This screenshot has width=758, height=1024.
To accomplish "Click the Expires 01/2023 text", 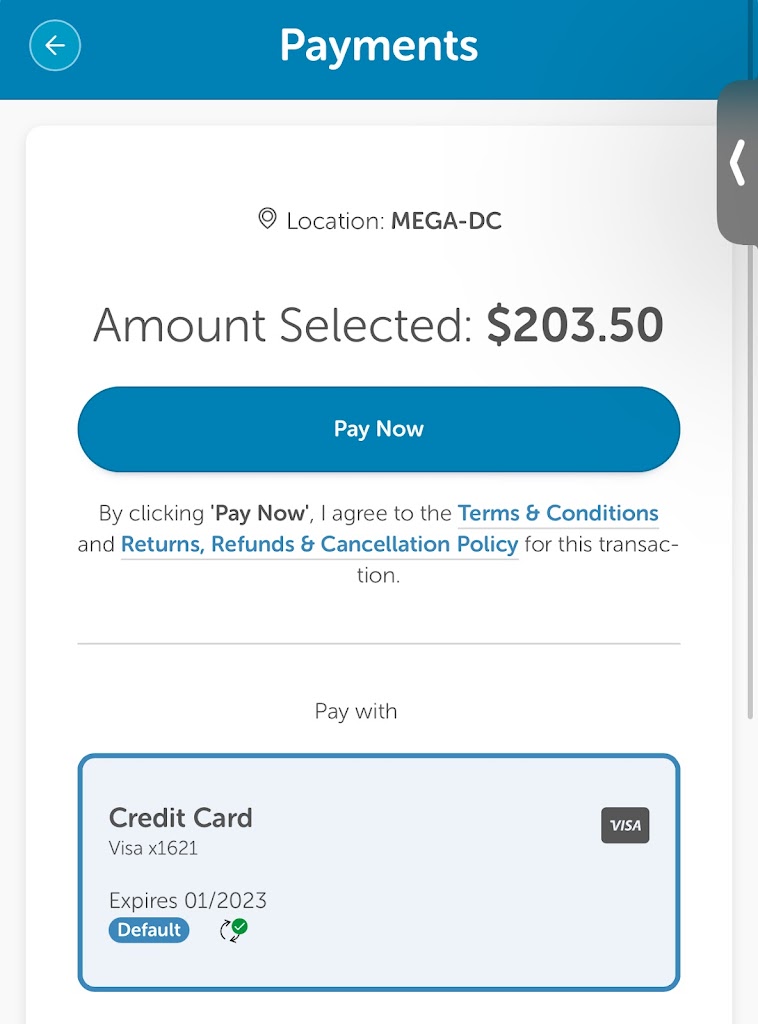I will (188, 900).
